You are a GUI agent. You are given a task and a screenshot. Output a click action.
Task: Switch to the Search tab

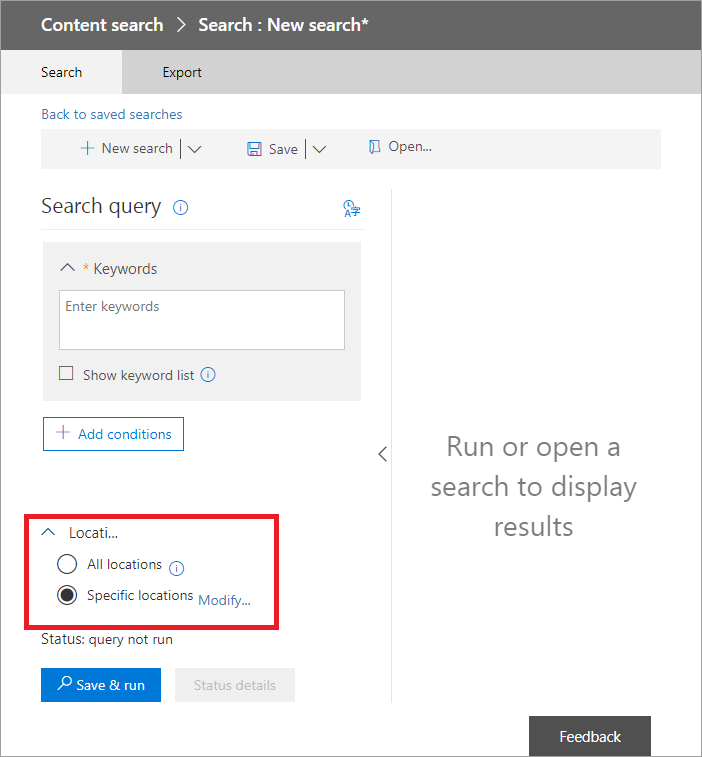pyautogui.click(x=62, y=72)
